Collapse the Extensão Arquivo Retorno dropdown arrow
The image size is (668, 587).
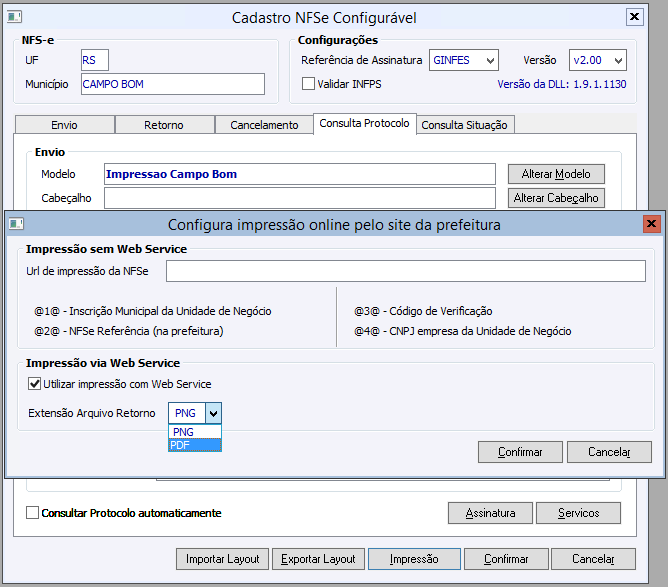[213, 413]
